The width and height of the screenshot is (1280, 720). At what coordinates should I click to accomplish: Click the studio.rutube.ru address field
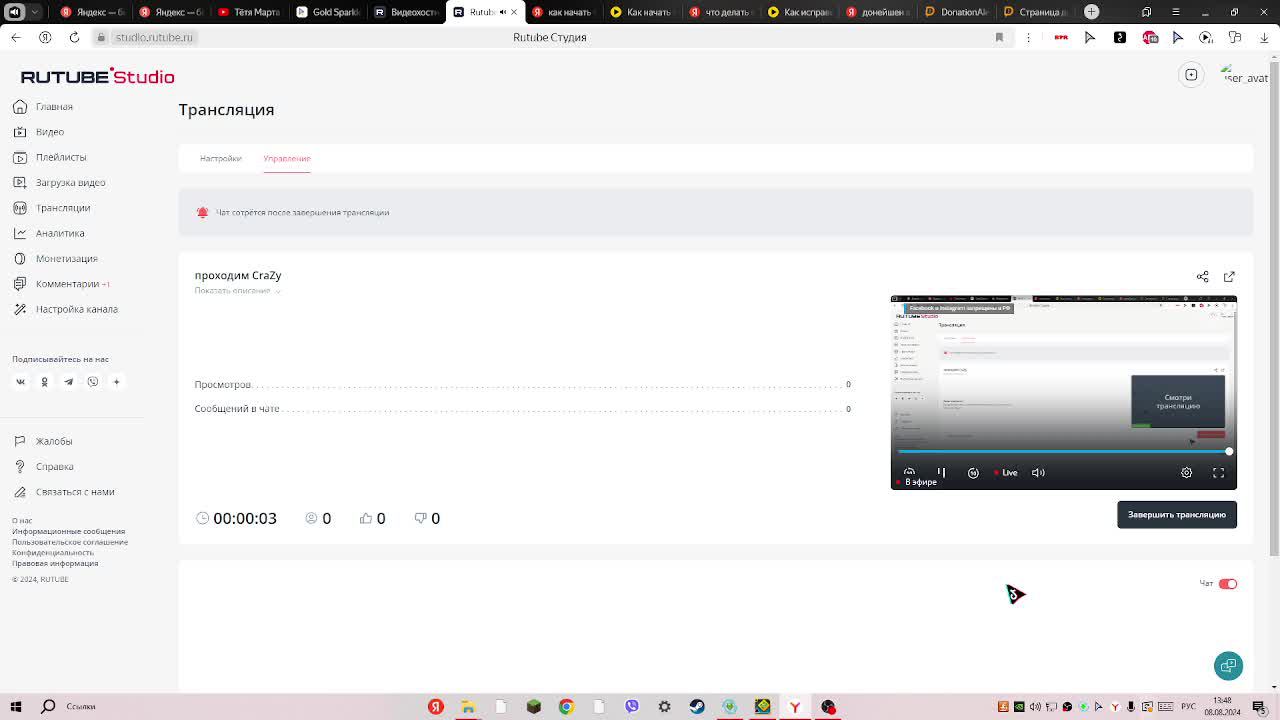point(153,37)
